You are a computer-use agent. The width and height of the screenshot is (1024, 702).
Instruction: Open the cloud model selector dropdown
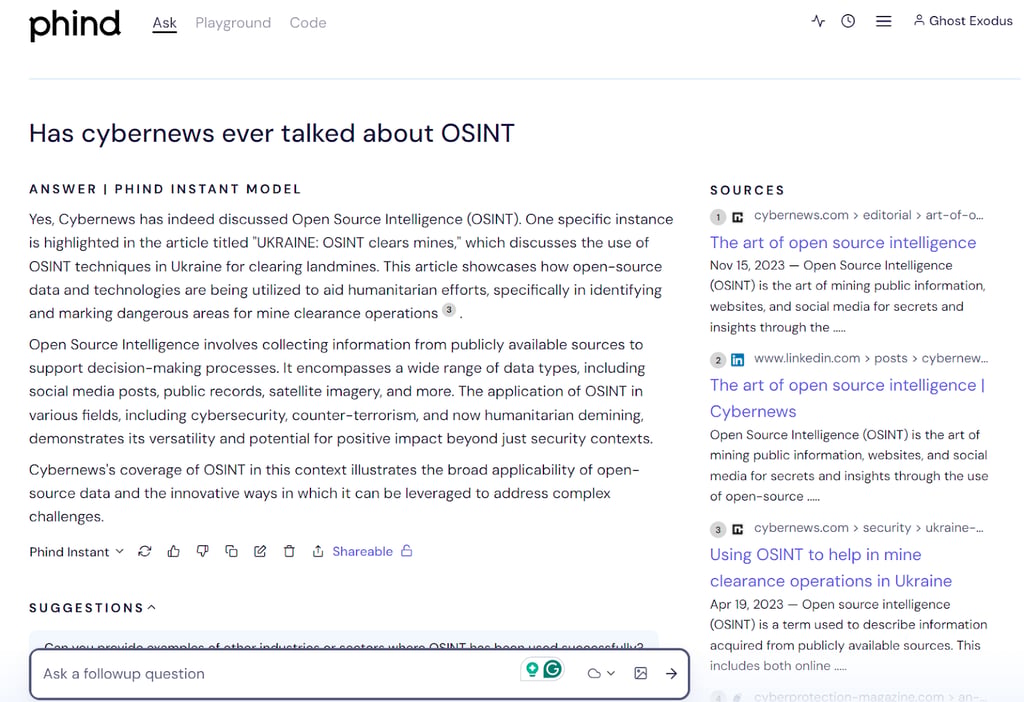point(601,673)
